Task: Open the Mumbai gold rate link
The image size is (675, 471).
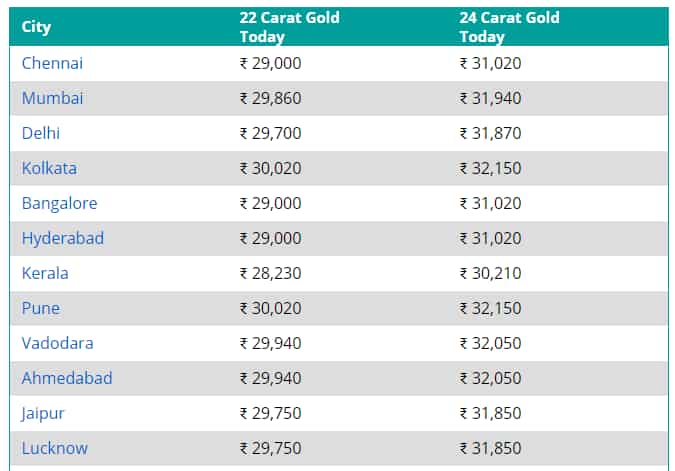Action: (x=52, y=98)
